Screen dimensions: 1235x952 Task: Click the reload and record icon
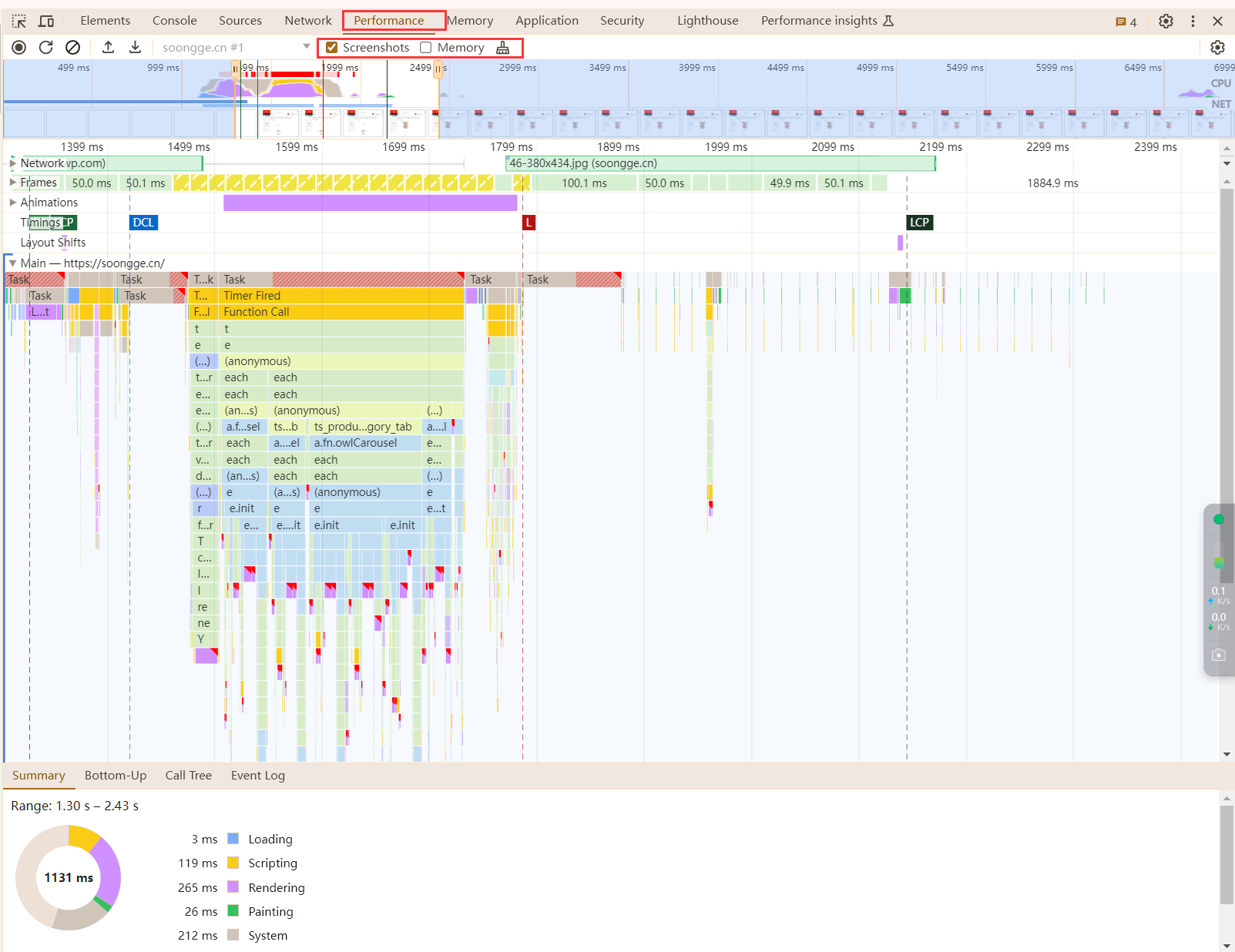point(46,48)
